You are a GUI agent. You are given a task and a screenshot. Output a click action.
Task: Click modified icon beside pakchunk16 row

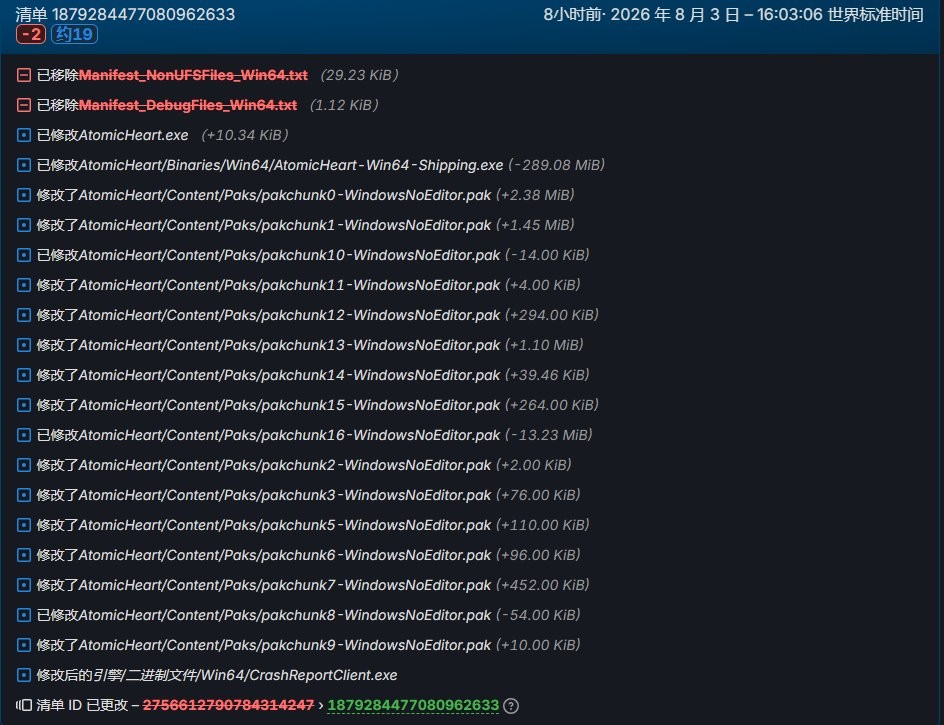point(23,435)
